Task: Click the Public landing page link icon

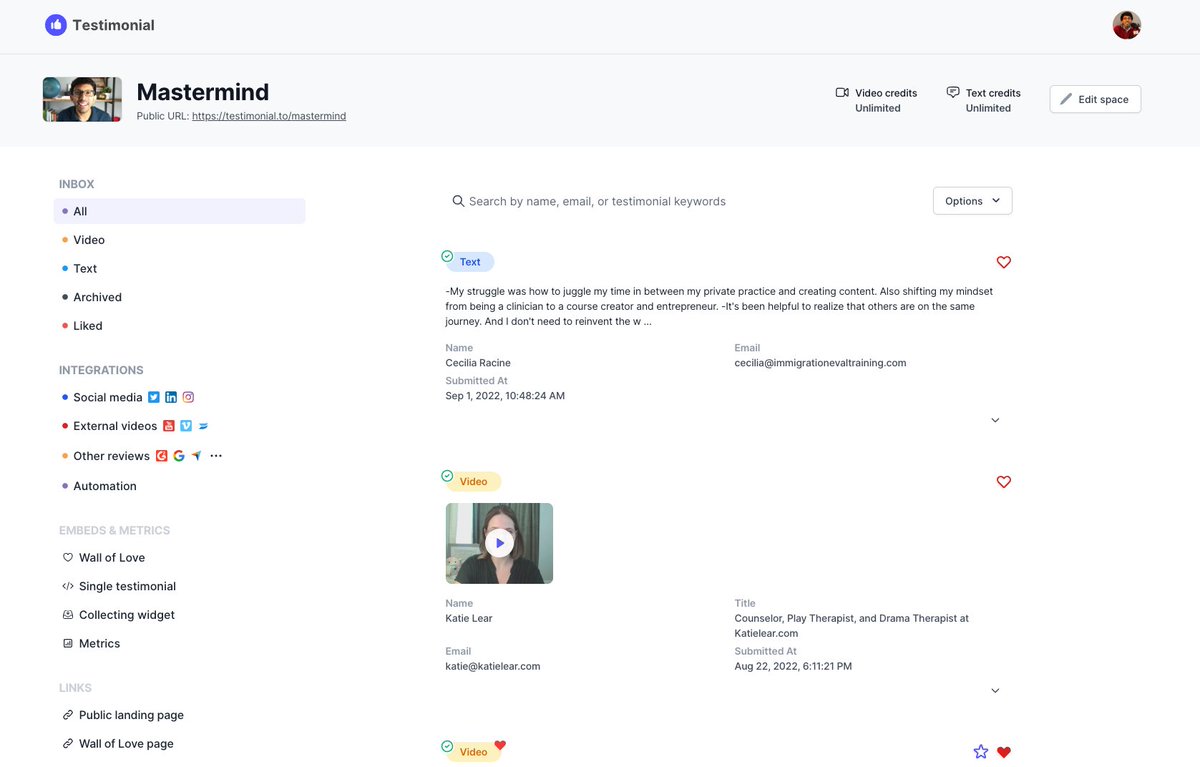Action: pyautogui.click(x=68, y=715)
